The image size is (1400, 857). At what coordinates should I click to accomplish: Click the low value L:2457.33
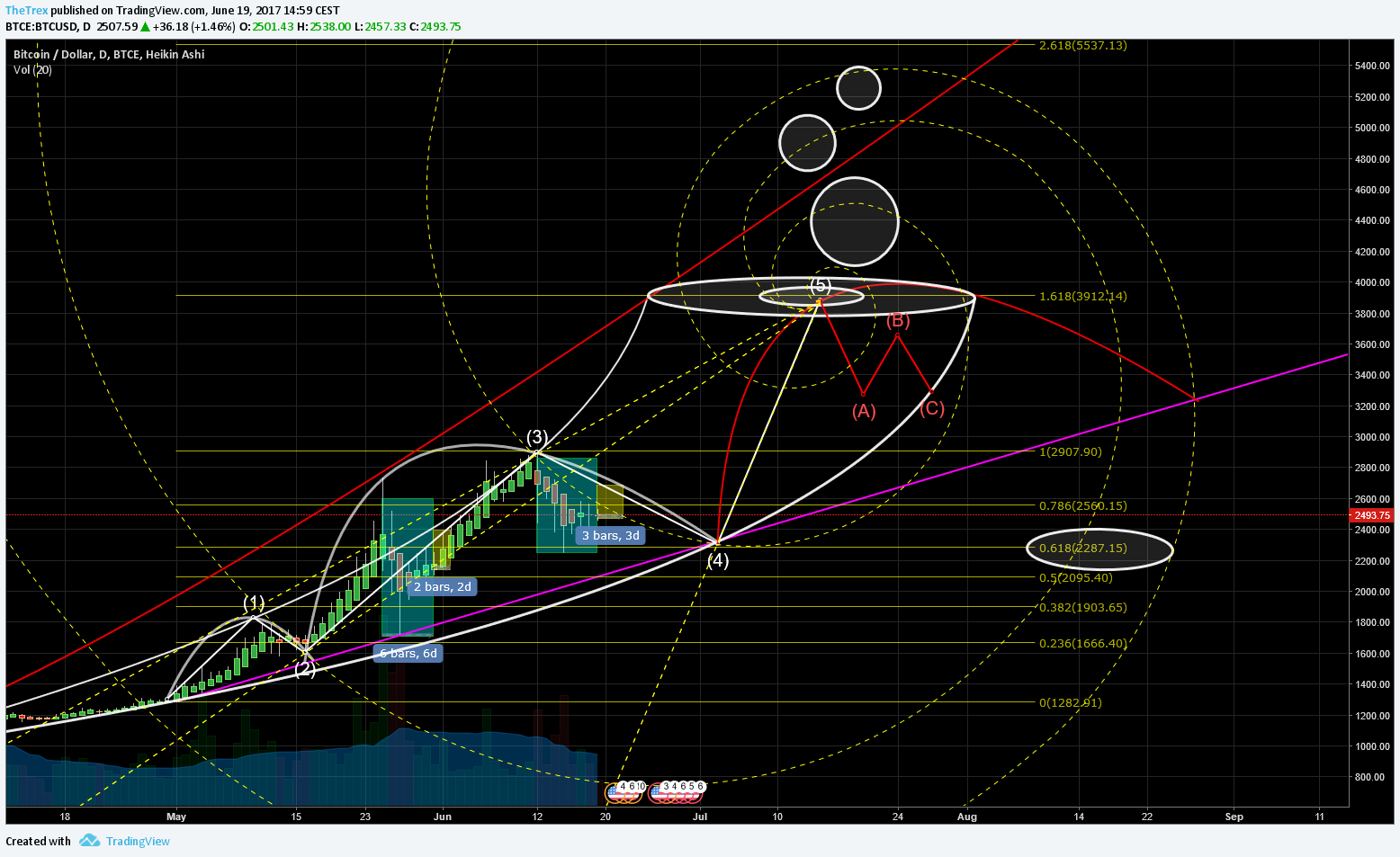pyautogui.click(x=381, y=27)
